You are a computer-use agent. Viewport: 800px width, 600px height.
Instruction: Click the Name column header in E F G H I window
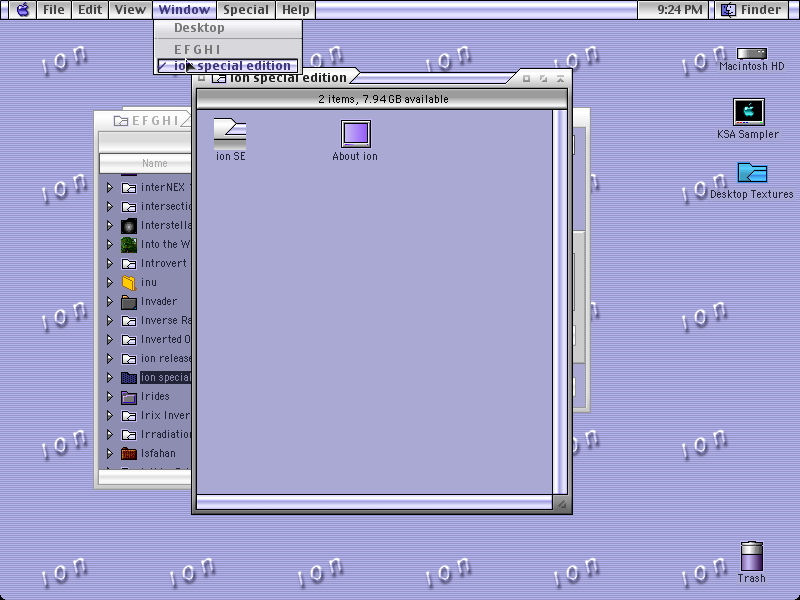(146, 163)
